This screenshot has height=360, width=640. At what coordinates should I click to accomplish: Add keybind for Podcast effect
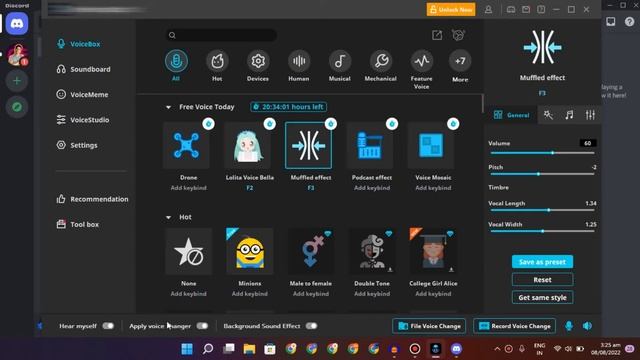pos(372,188)
